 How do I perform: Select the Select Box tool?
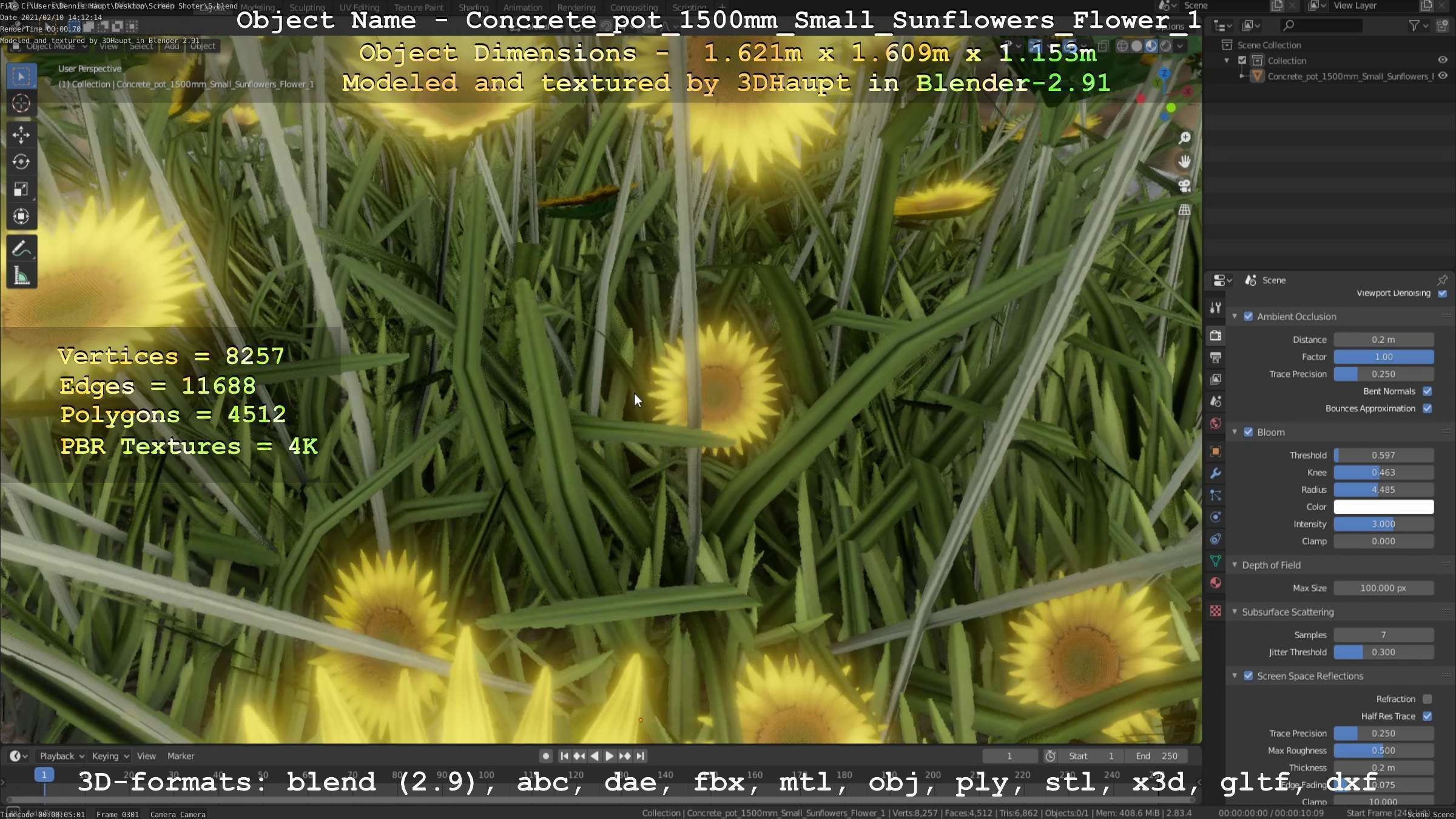[x=21, y=76]
